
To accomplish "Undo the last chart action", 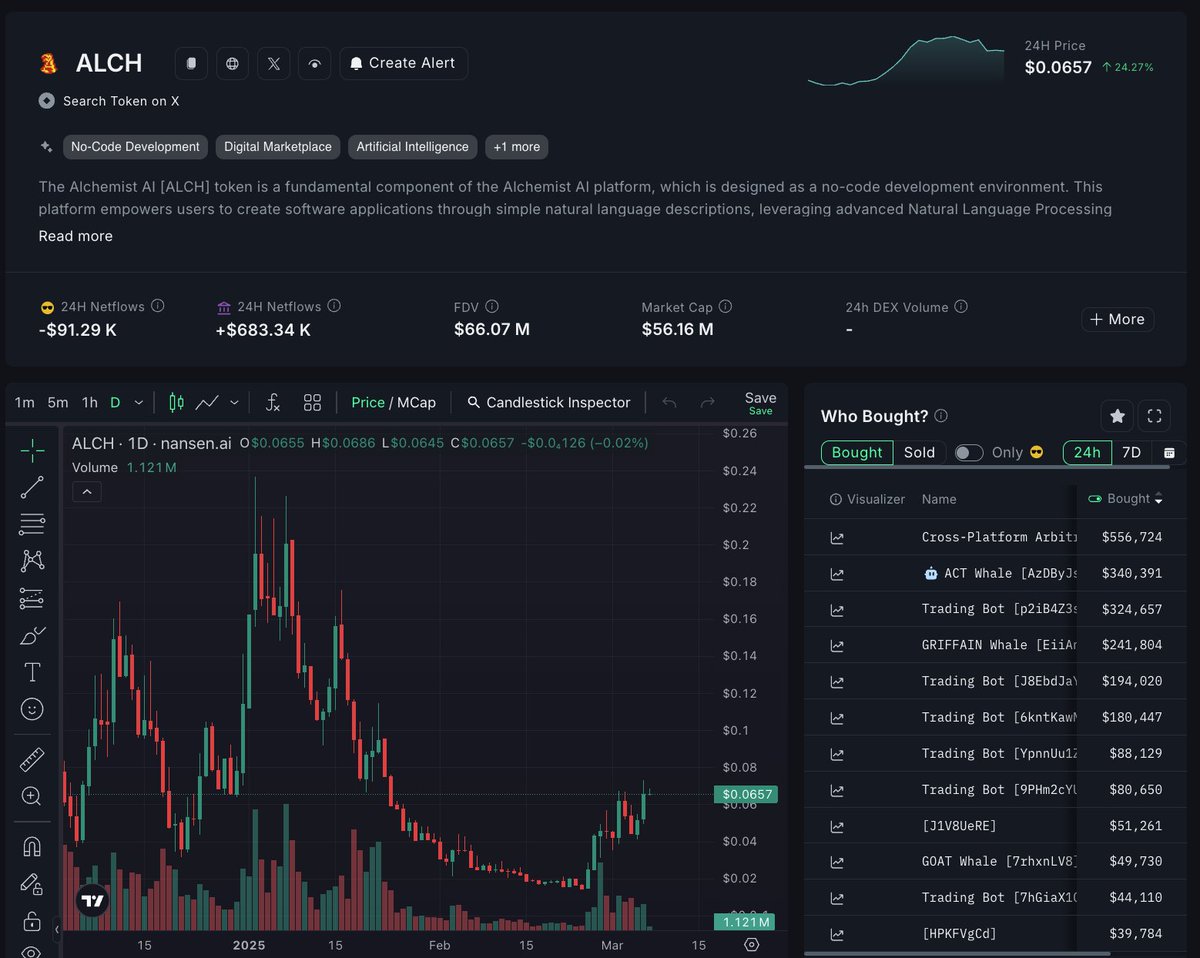I will [x=669, y=402].
